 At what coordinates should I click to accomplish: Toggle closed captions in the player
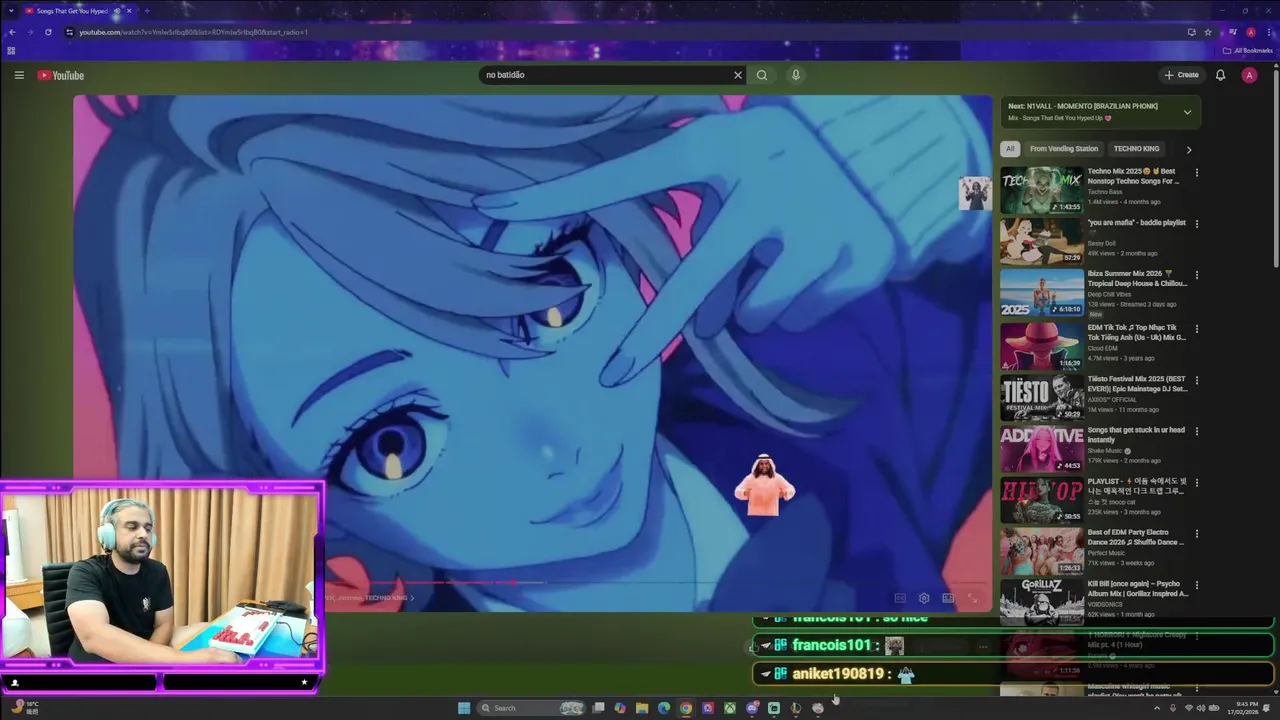(x=900, y=598)
